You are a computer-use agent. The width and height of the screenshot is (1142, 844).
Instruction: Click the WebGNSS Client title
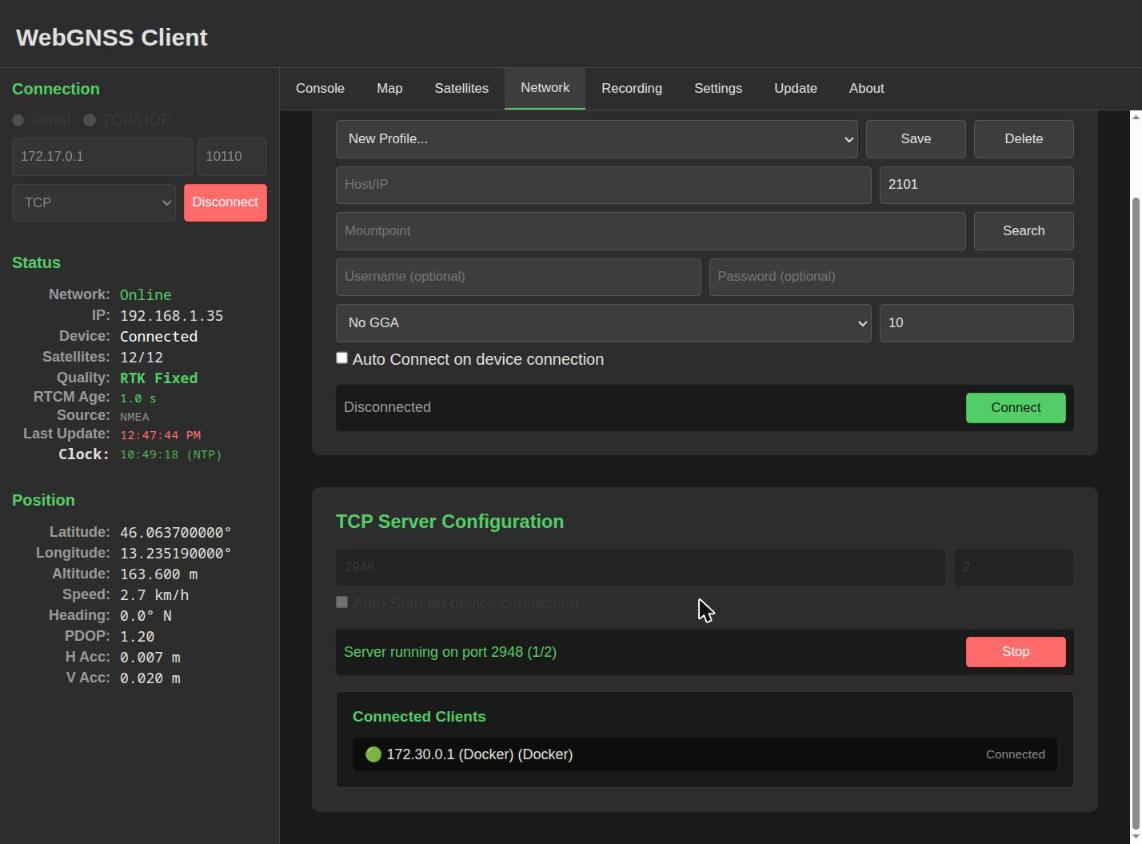pyautogui.click(x=111, y=37)
